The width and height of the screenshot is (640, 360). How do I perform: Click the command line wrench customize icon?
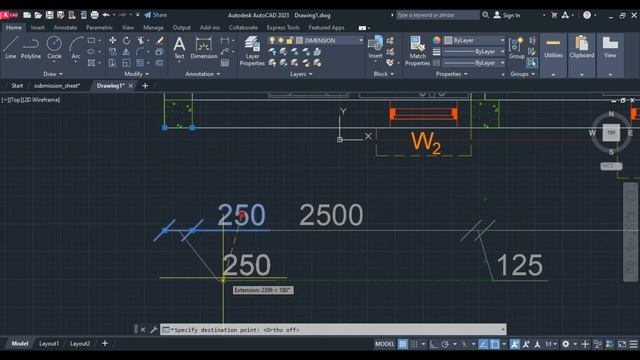[153, 329]
